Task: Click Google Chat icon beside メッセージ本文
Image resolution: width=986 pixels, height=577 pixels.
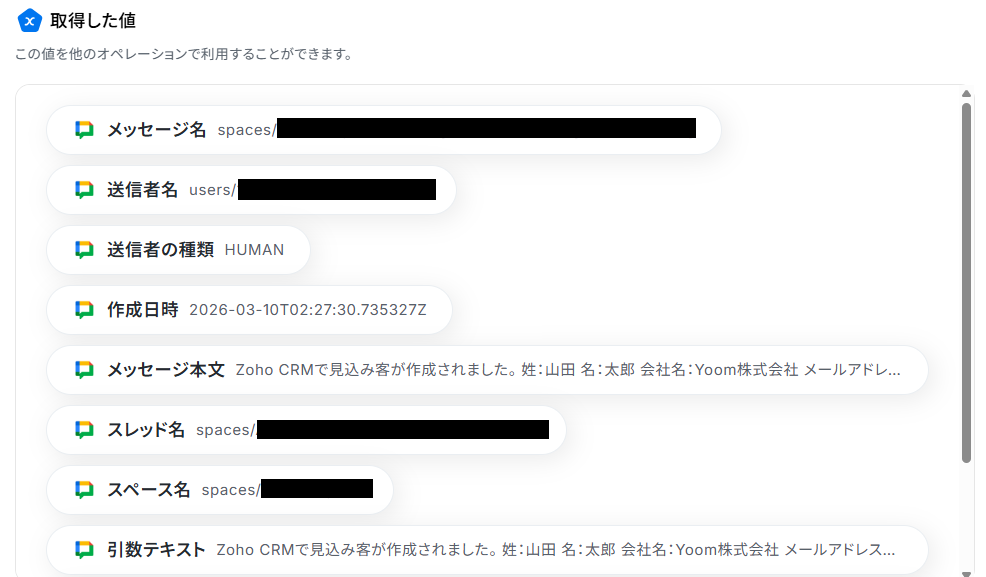Action: point(84,370)
